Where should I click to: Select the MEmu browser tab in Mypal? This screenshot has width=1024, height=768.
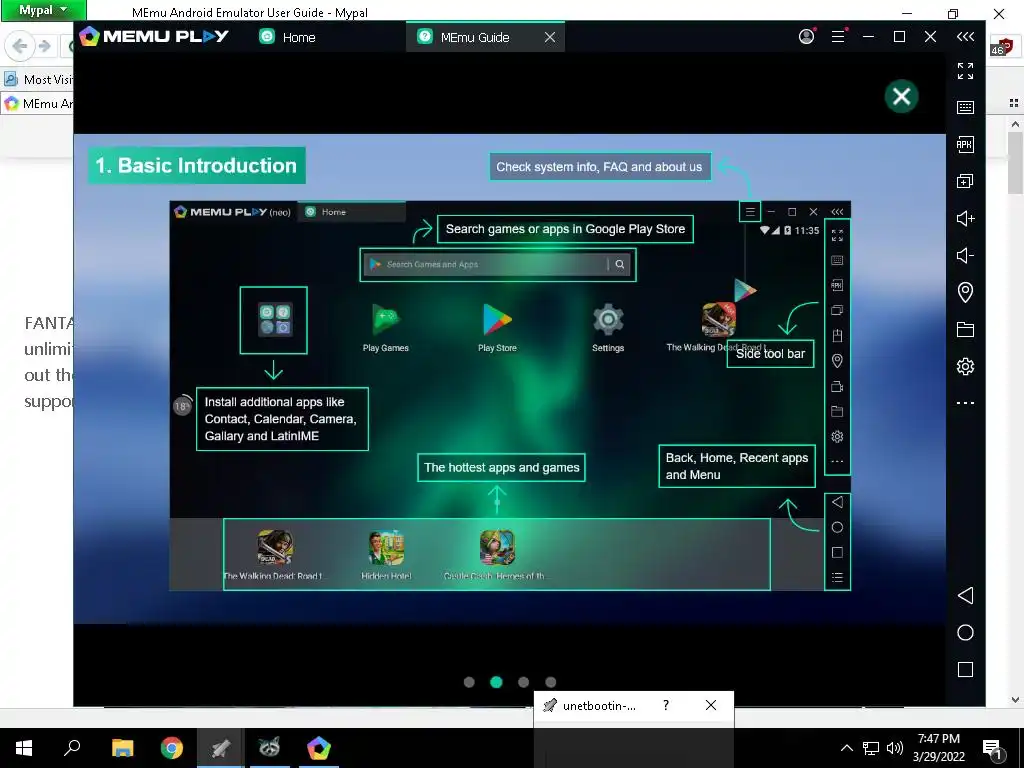(x=39, y=103)
